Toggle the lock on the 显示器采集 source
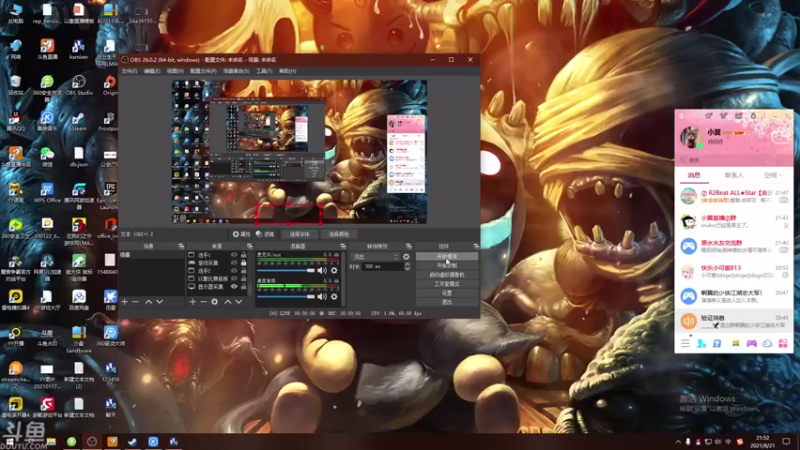Image resolution: width=800 pixels, height=450 pixels. click(244, 287)
